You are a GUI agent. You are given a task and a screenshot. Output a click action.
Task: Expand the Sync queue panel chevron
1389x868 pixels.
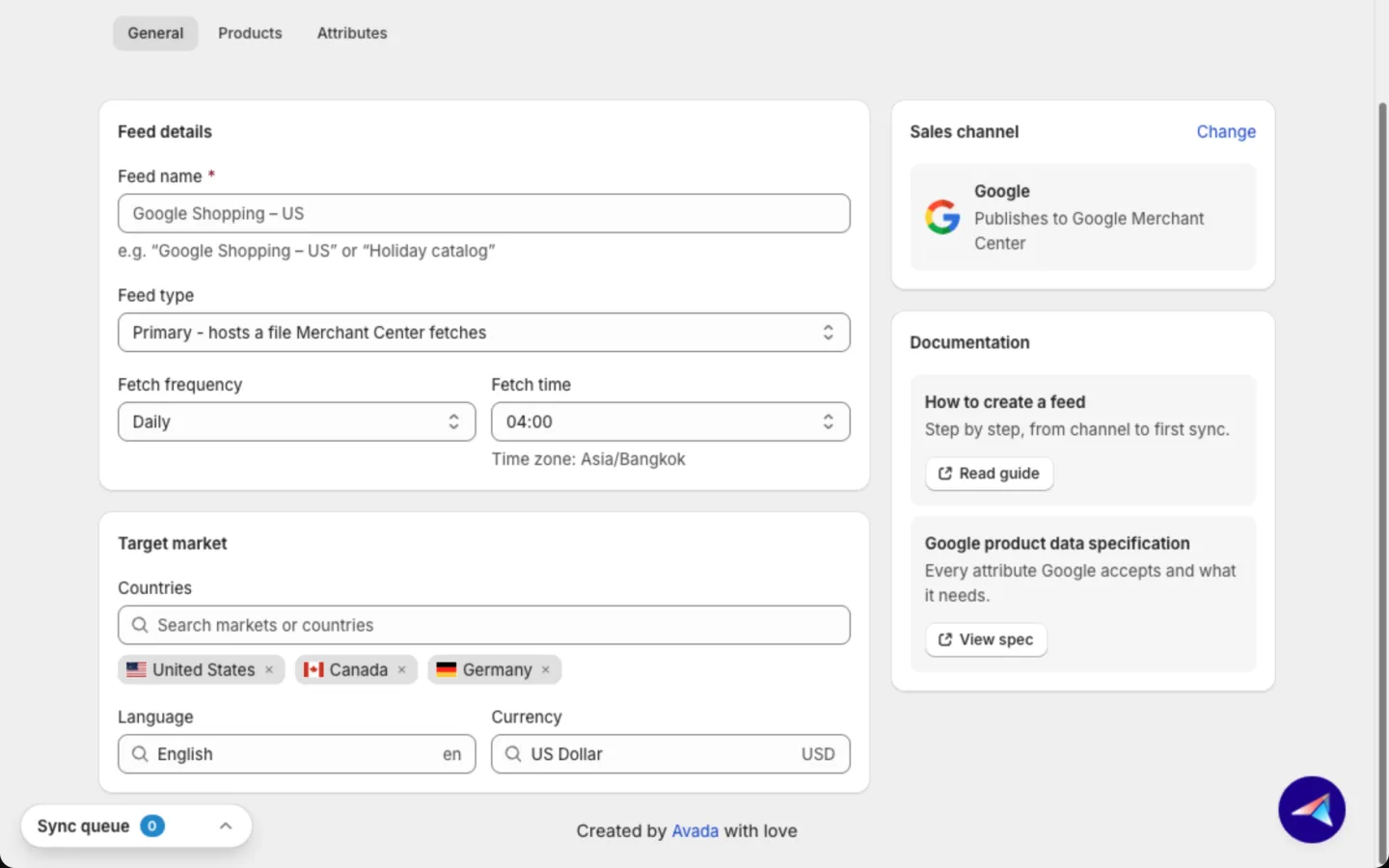pyautogui.click(x=226, y=827)
